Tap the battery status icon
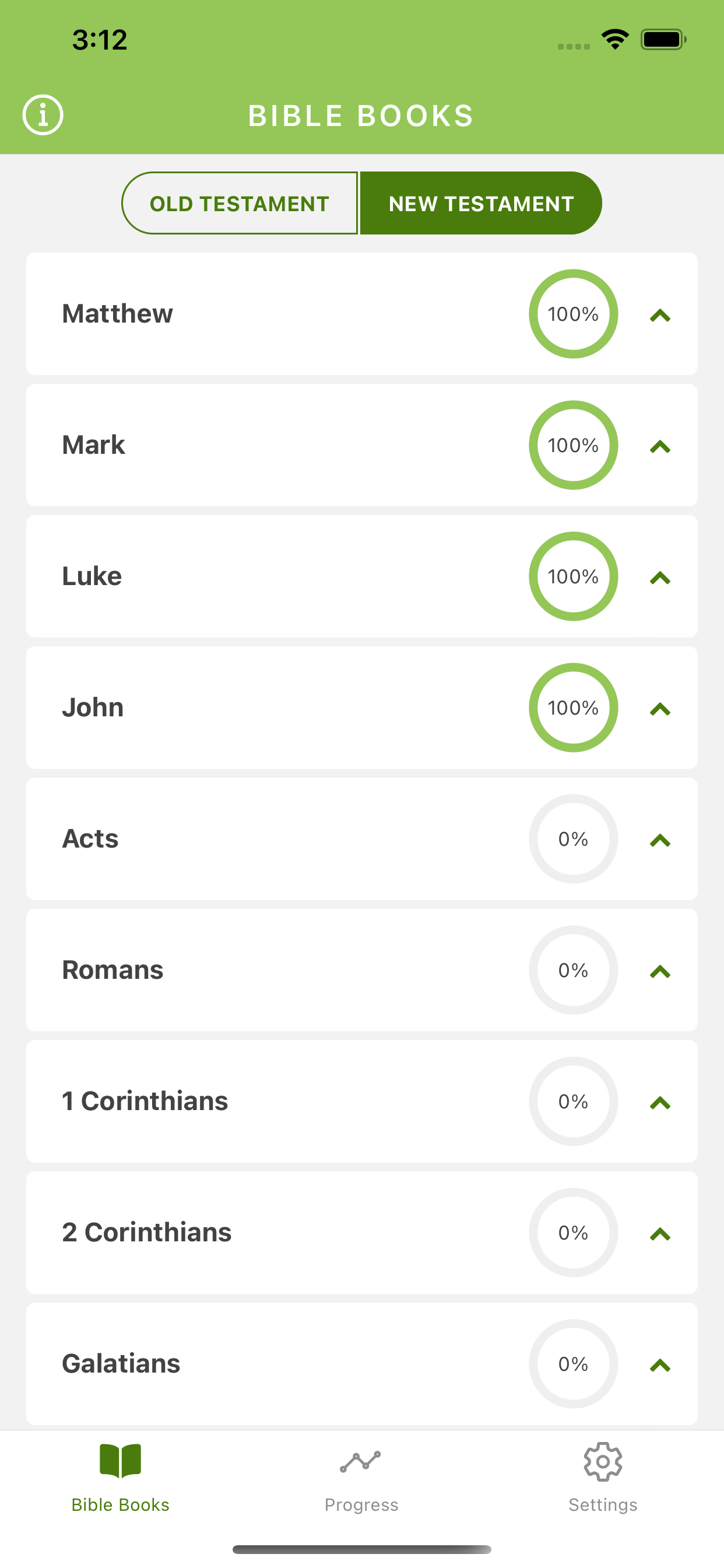 663,40
